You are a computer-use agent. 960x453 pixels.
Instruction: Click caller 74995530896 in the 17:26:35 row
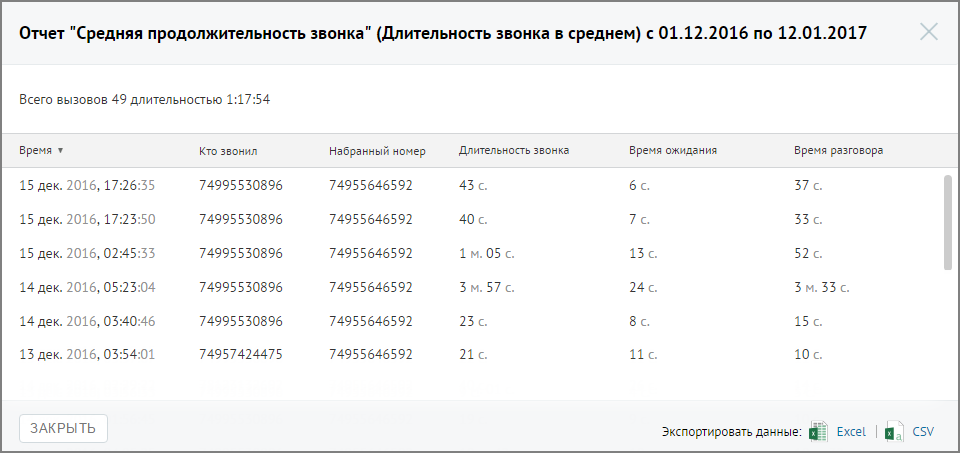[x=241, y=185]
